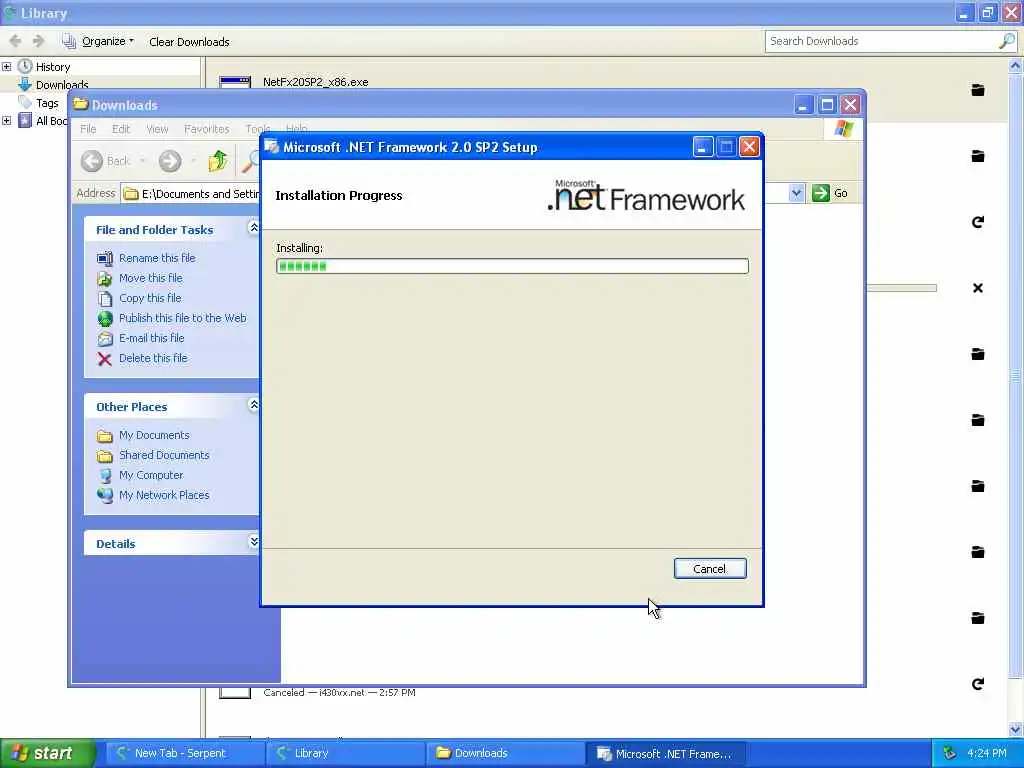Open the Forward button history dropdown arrow
The image size is (1024, 768).
pyautogui.click(x=193, y=161)
